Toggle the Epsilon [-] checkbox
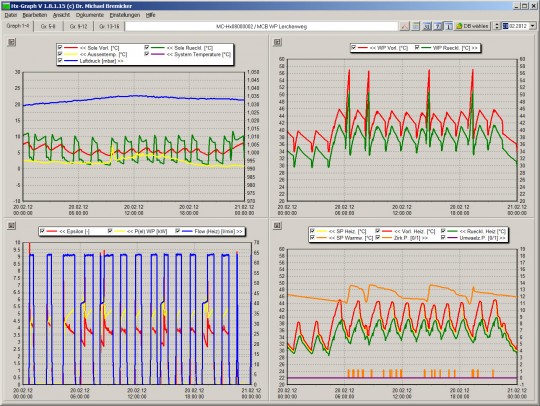 [42, 231]
